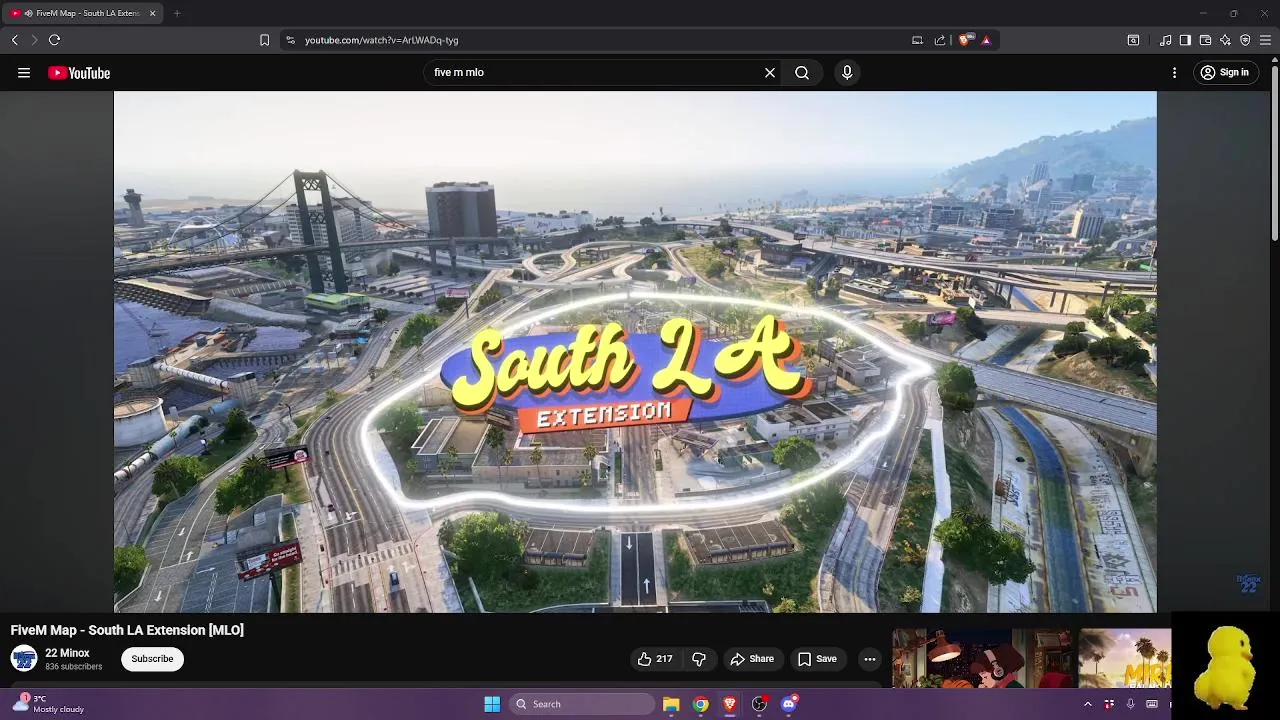Open Brave Shields lion icon
This screenshot has height=720, width=1280.
[x=964, y=40]
